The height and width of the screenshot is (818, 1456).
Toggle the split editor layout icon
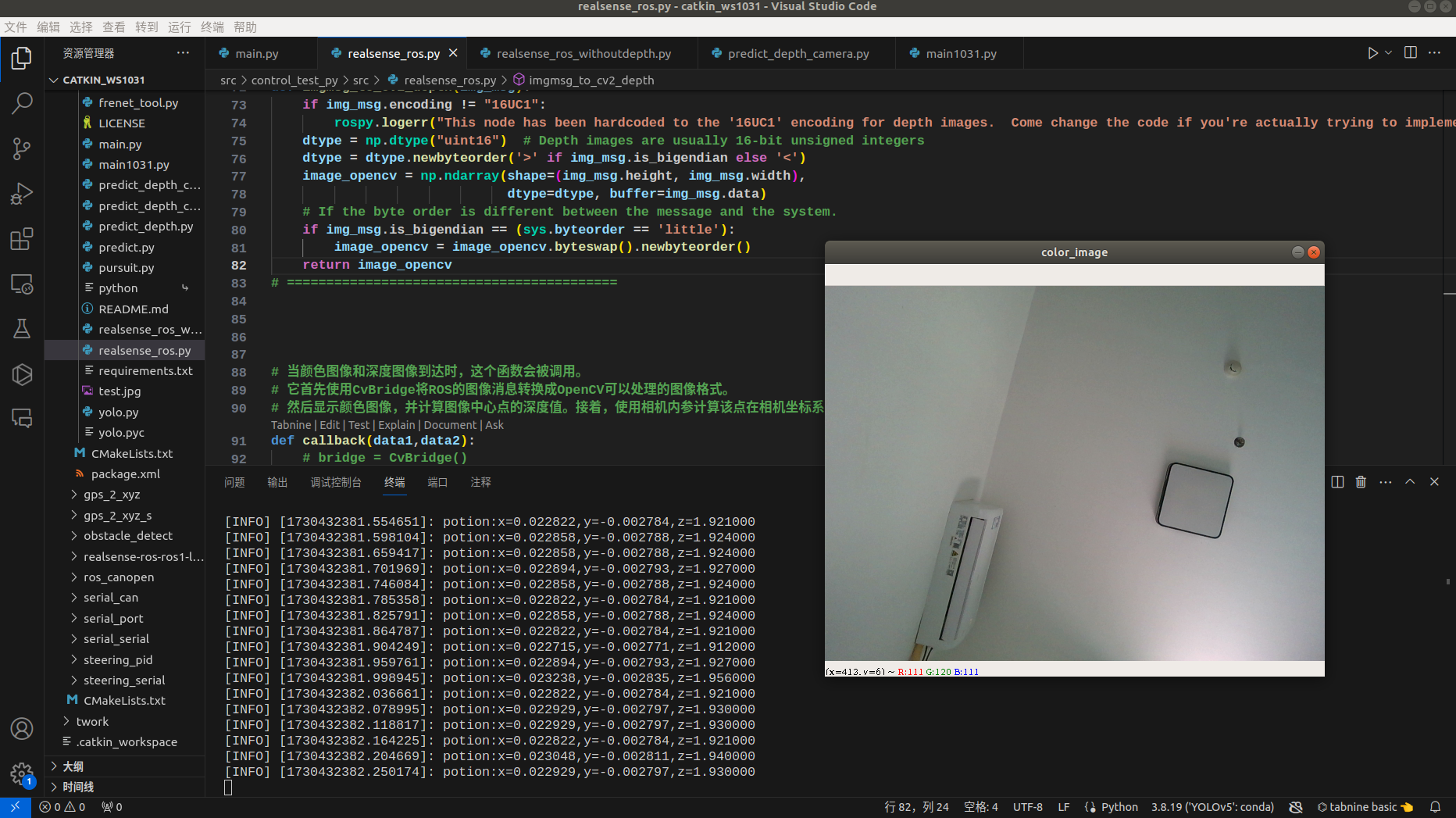[1409, 52]
